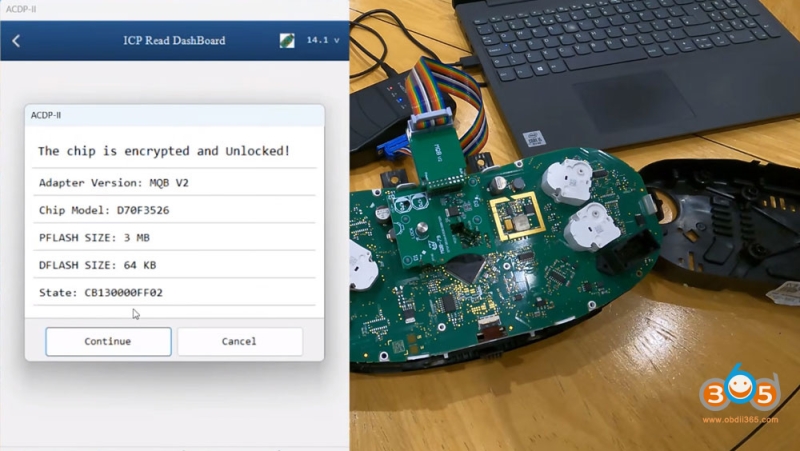This screenshot has width=800, height=451.
Task: Go back using the header arrow
Action: [16, 41]
